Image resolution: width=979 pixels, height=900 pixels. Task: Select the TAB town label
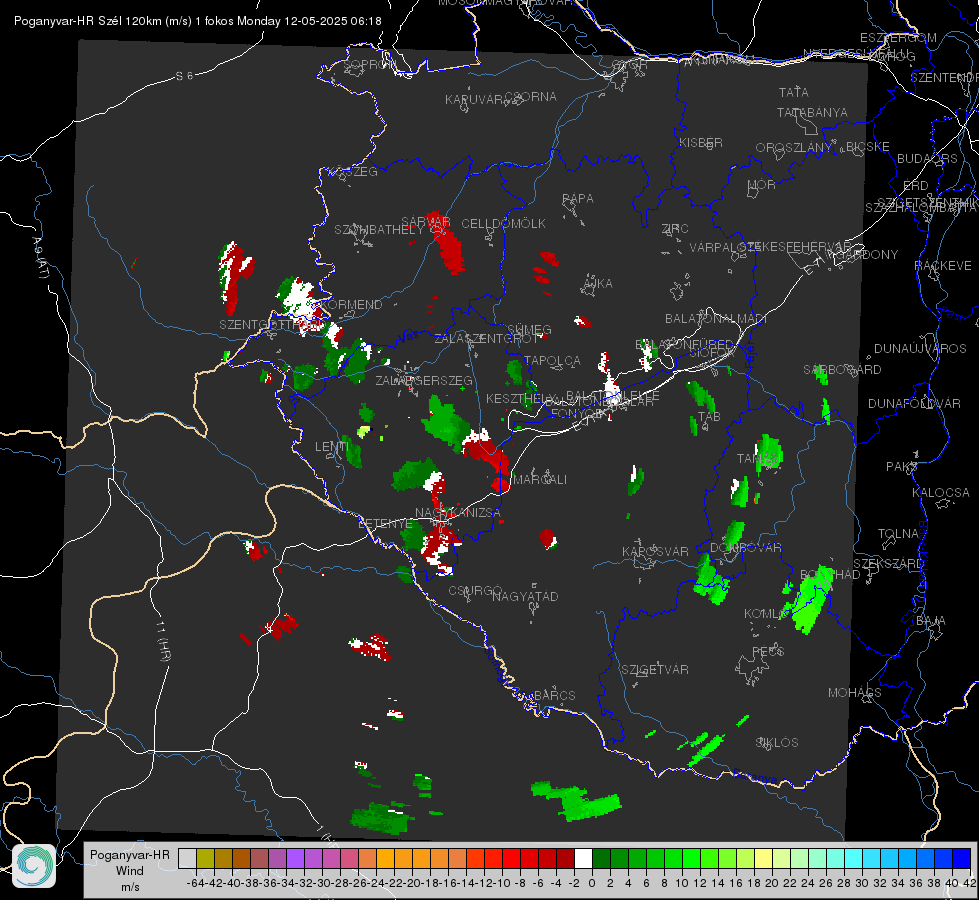tap(709, 417)
